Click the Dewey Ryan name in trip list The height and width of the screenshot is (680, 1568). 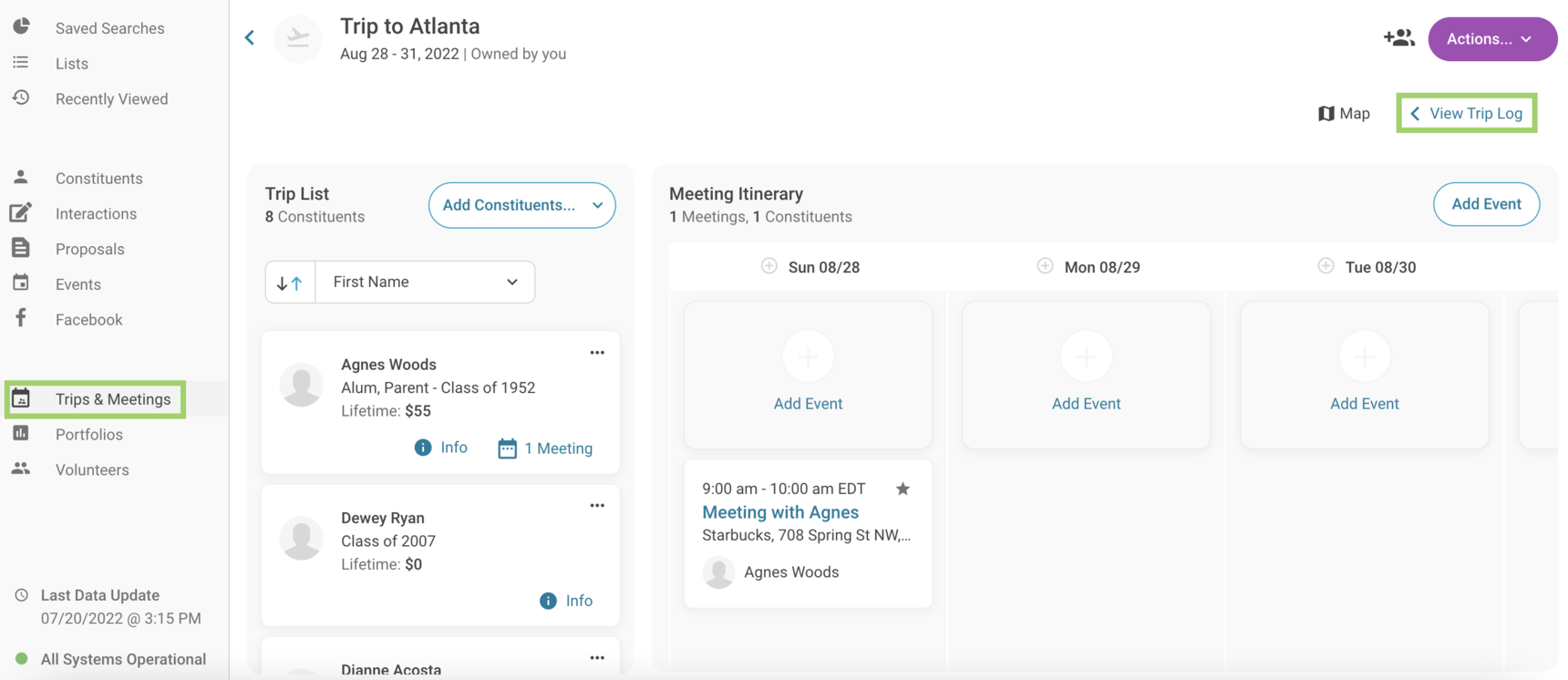pos(383,518)
